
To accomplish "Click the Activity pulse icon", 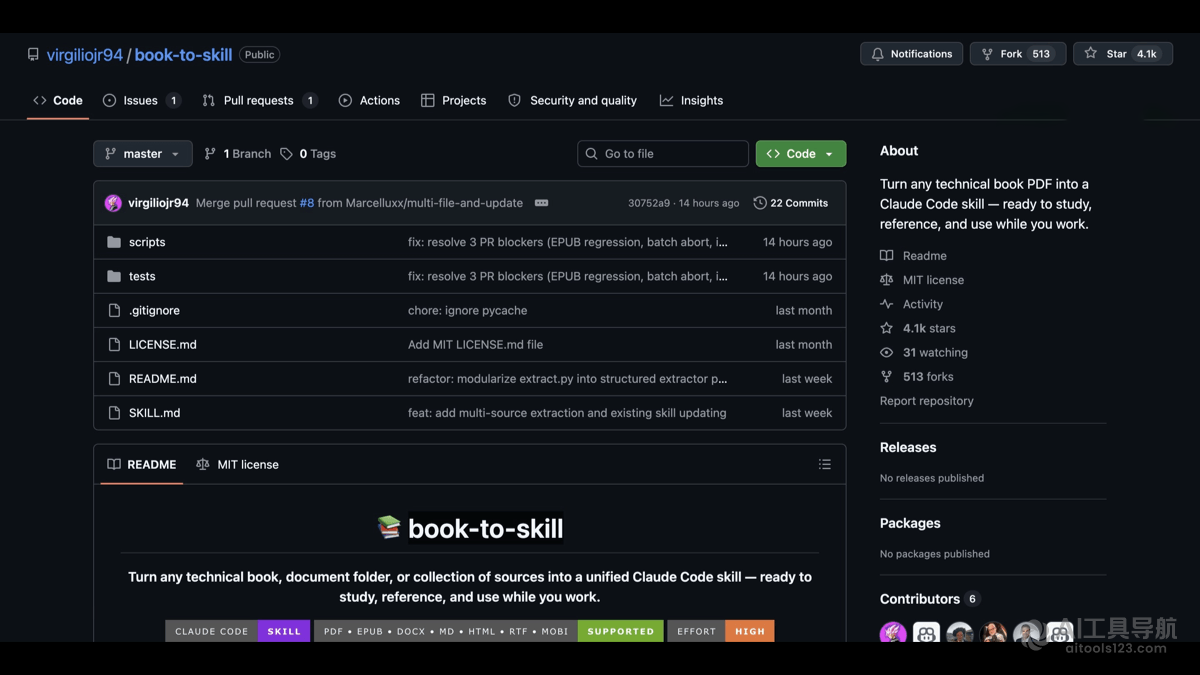I will [x=886, y=304].
